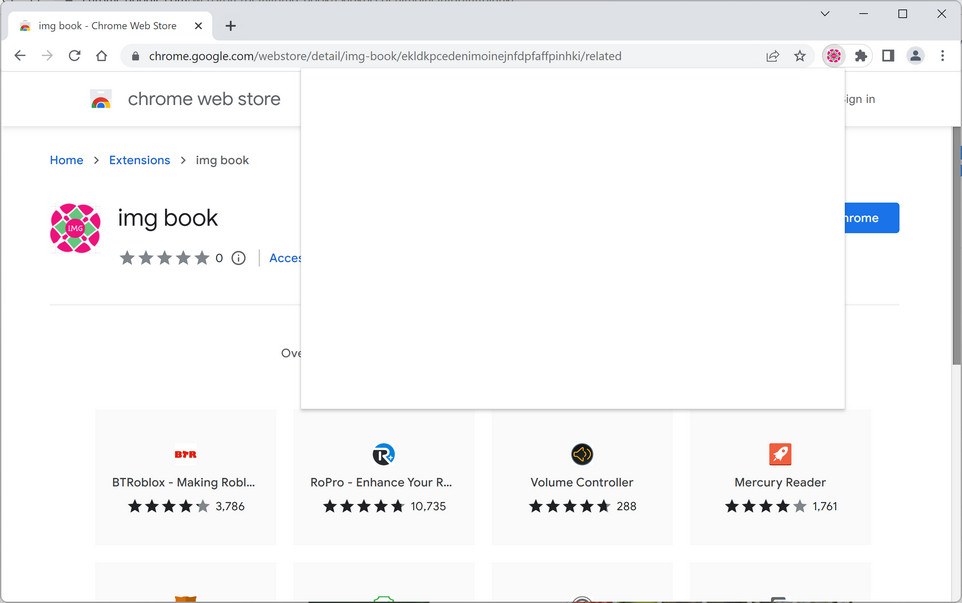Open Extensions breadcrumb link

(139, 160)
